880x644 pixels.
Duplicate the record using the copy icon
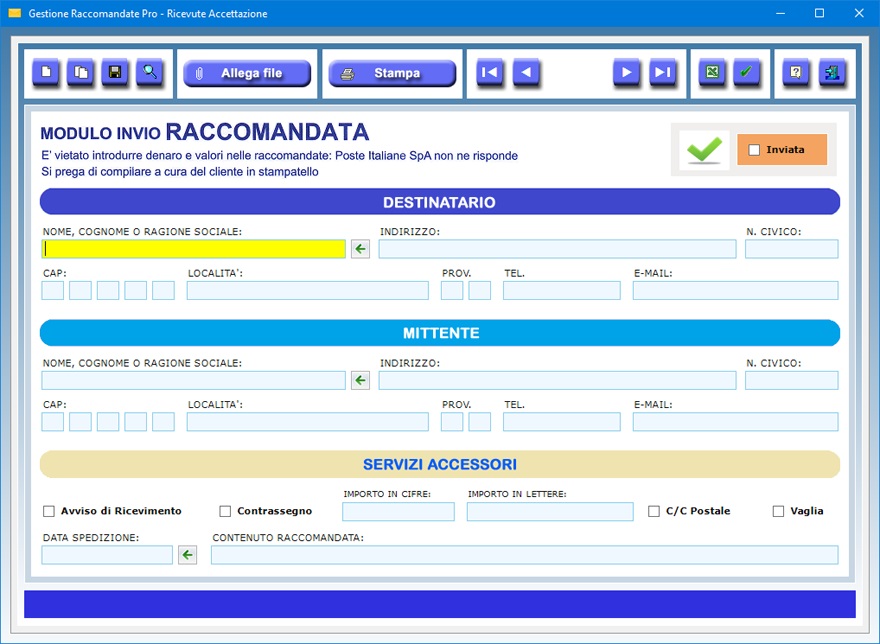coord(81,72)
